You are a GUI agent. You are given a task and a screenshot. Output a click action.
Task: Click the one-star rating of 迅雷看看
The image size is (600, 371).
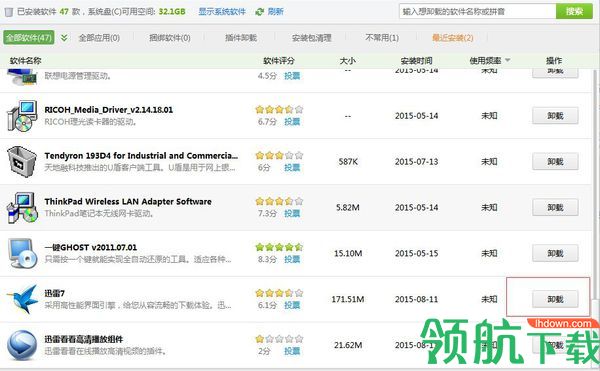coord(279,339)
